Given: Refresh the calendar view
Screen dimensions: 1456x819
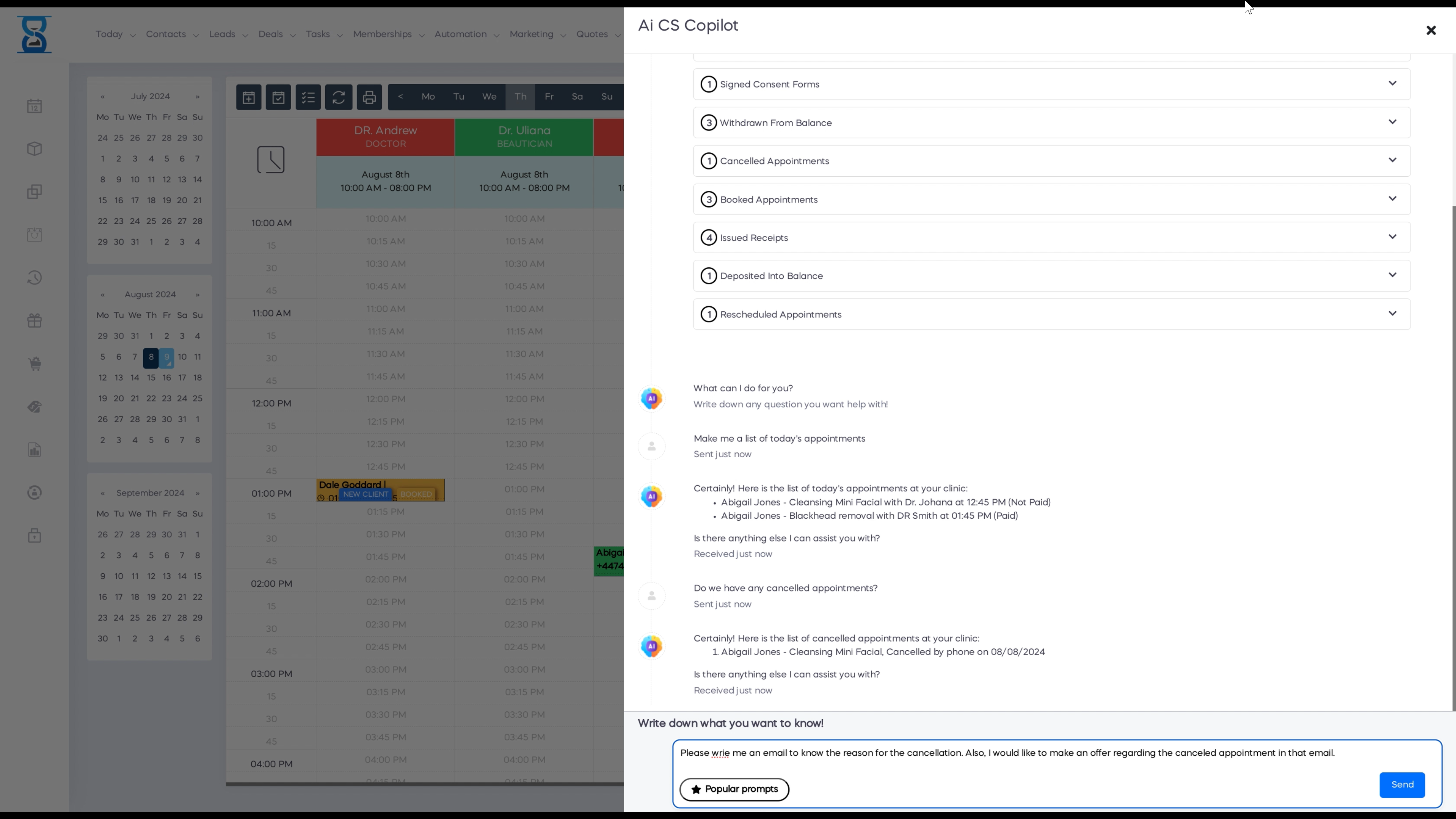Looking at the screenshot, I should click(x=338, y=97).
